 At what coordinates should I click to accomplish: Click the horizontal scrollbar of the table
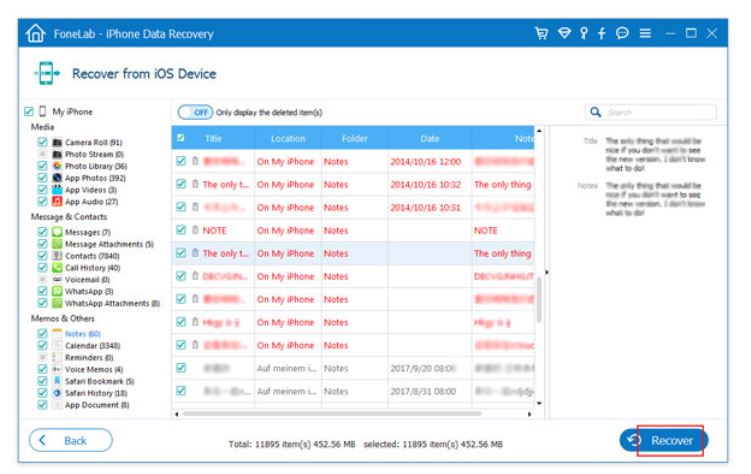pos(332,414)
